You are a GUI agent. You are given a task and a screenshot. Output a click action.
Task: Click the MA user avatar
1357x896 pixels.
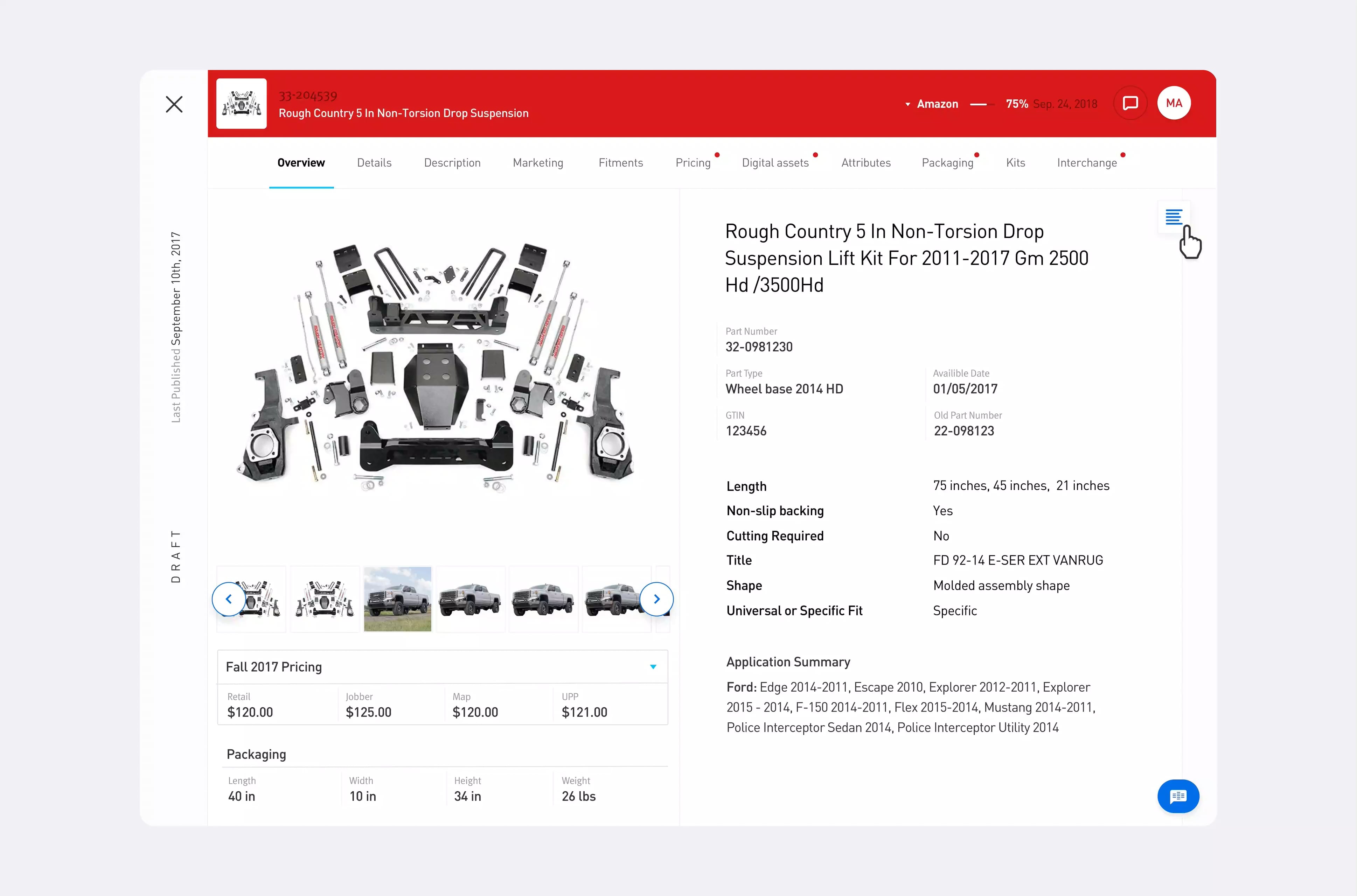tap(1174, 104)
